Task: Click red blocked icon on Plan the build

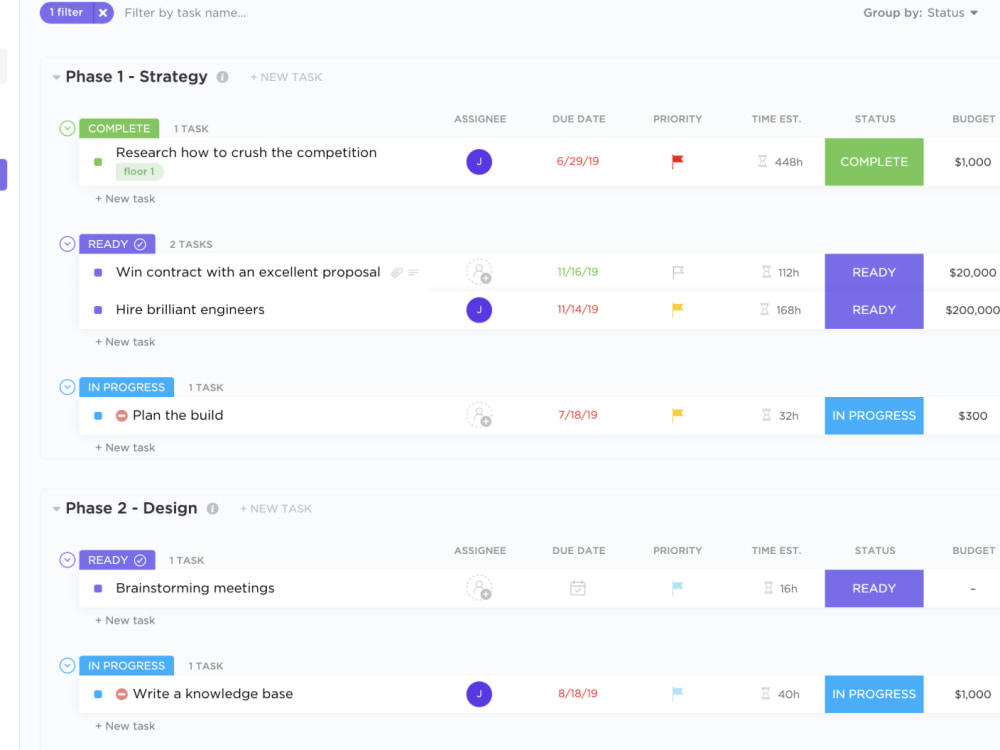Action: [x=121, y=416]
